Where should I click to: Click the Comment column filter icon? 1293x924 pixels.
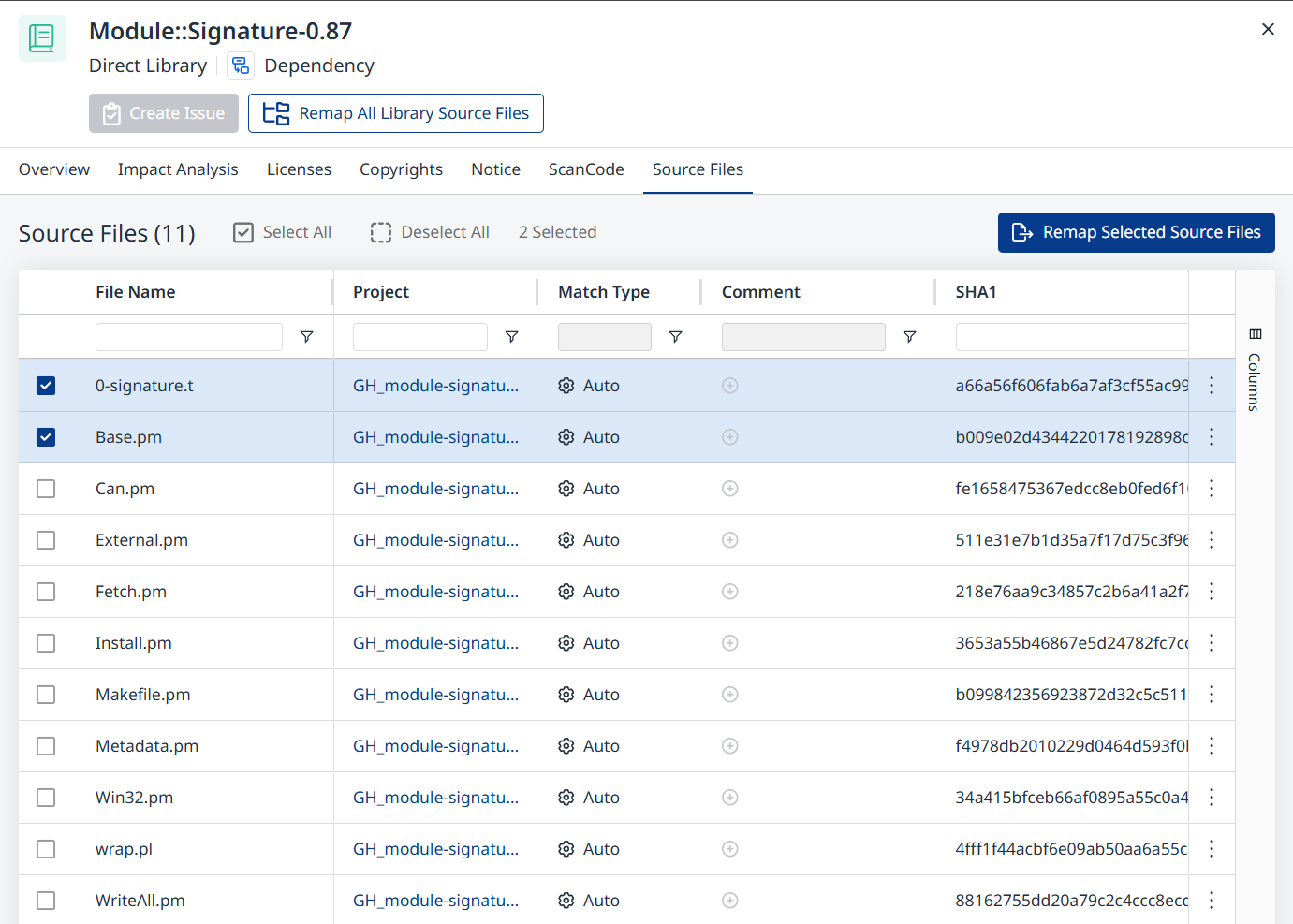pyautogui.click(x=909, y=337)
